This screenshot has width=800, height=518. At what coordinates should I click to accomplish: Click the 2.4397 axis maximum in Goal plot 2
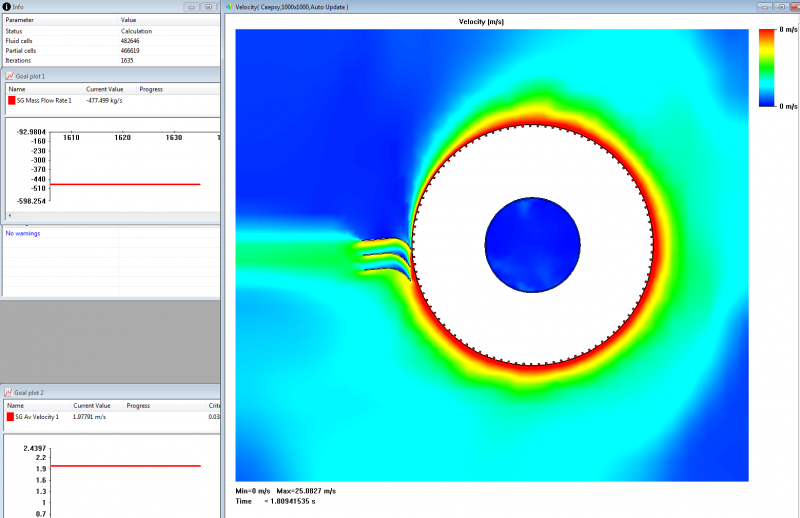[35, 448]
